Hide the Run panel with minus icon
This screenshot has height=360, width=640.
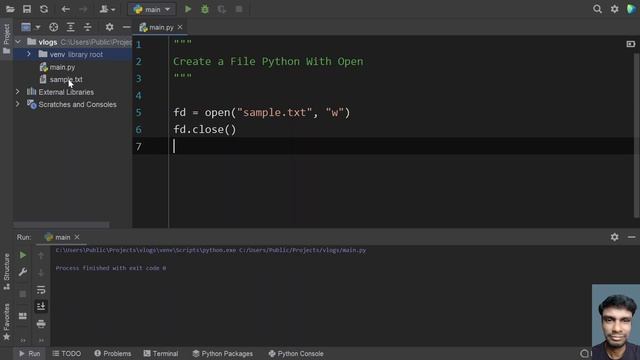click(x=631, y=237)
